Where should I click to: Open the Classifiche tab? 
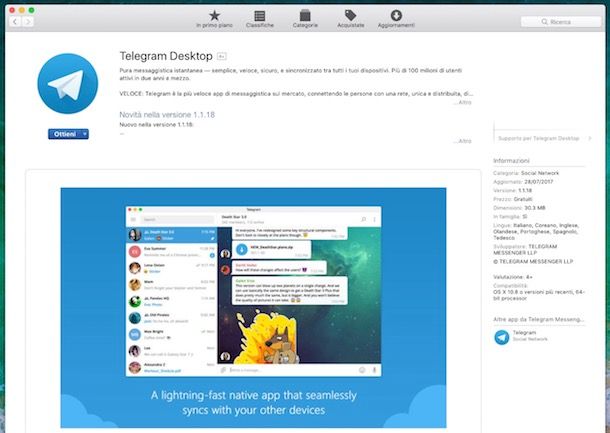(259, 19)
